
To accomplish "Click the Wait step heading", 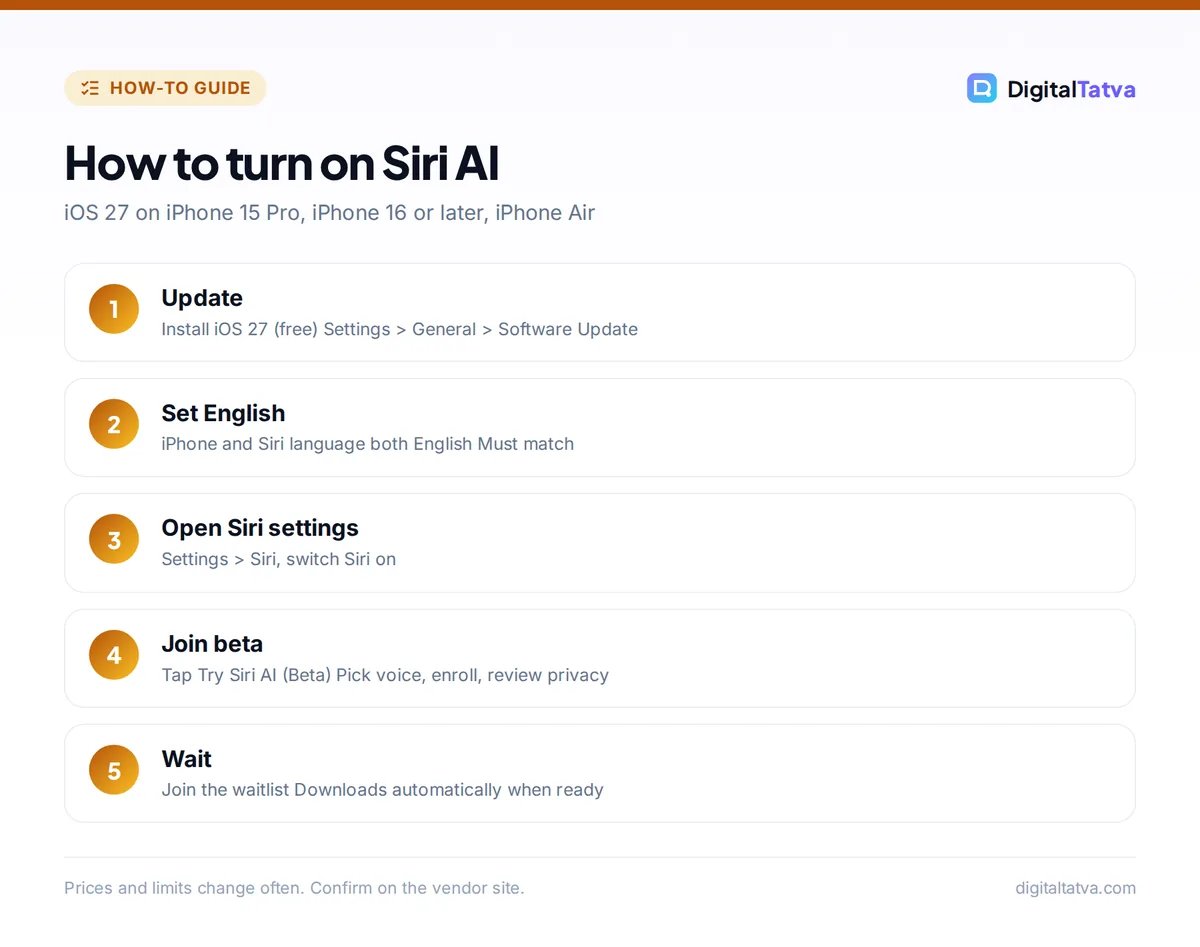I will tap(187, 759).
